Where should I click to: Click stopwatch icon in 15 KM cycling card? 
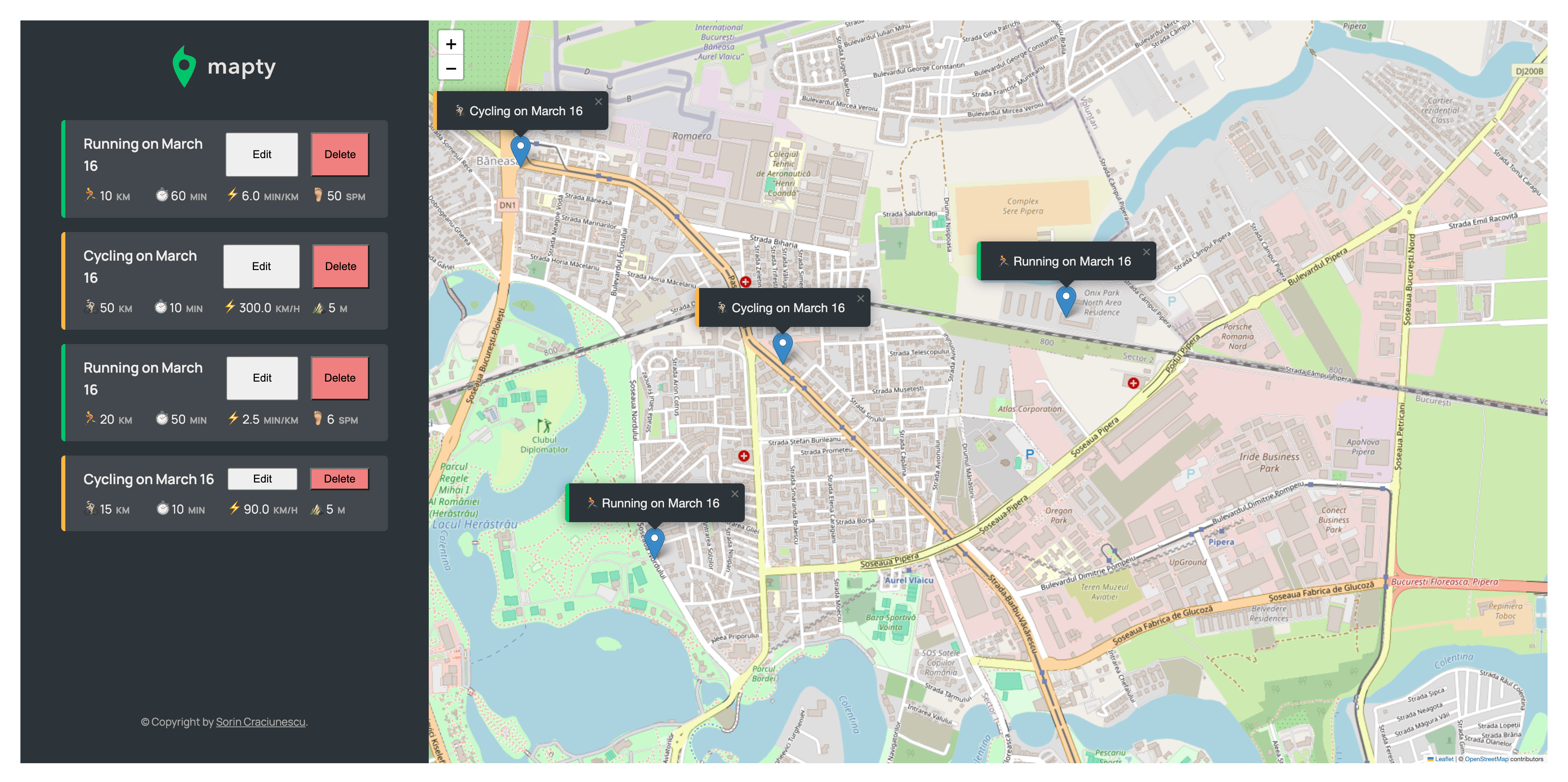coord(163,509)
